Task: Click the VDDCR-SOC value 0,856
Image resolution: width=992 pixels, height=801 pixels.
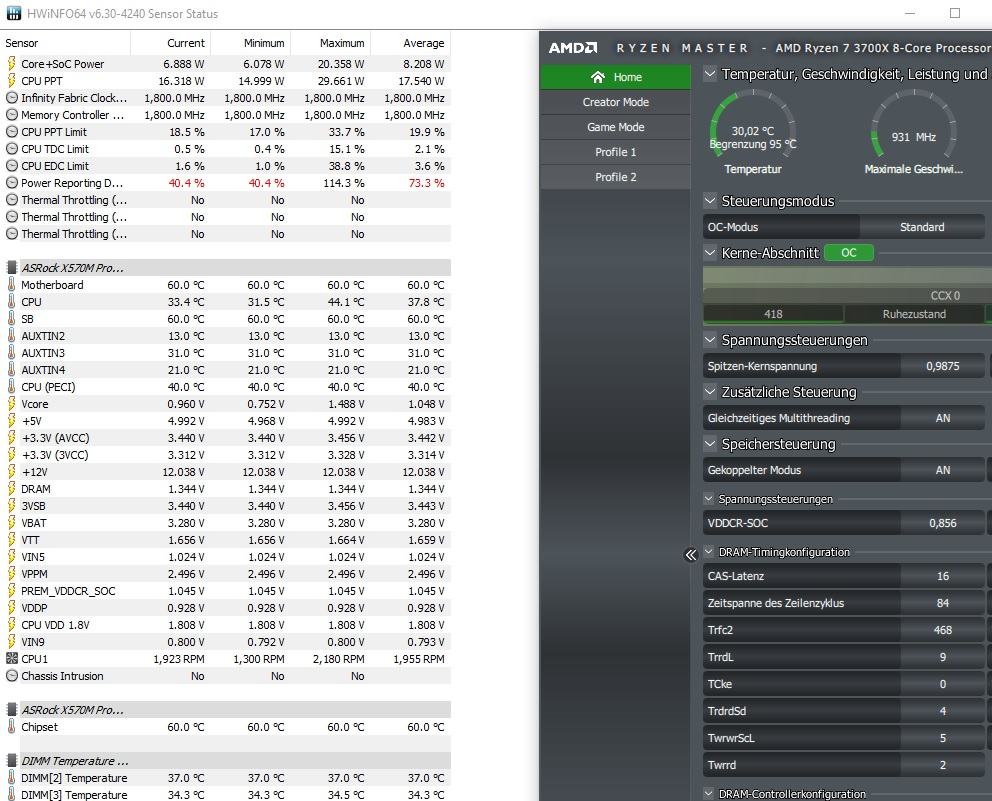Action: click(x=943, y=523)
